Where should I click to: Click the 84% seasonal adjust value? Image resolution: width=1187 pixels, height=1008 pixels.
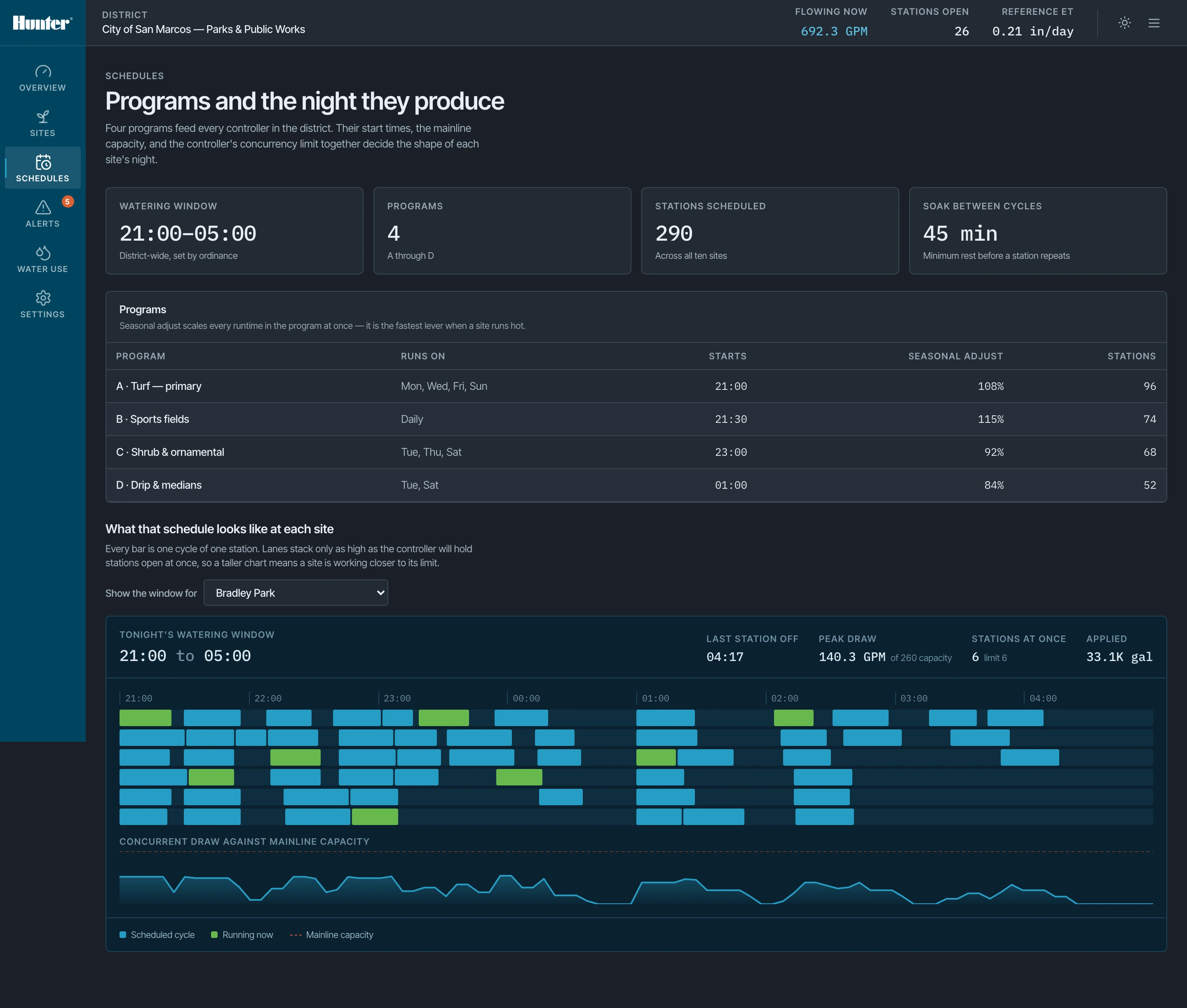[994, 485]
